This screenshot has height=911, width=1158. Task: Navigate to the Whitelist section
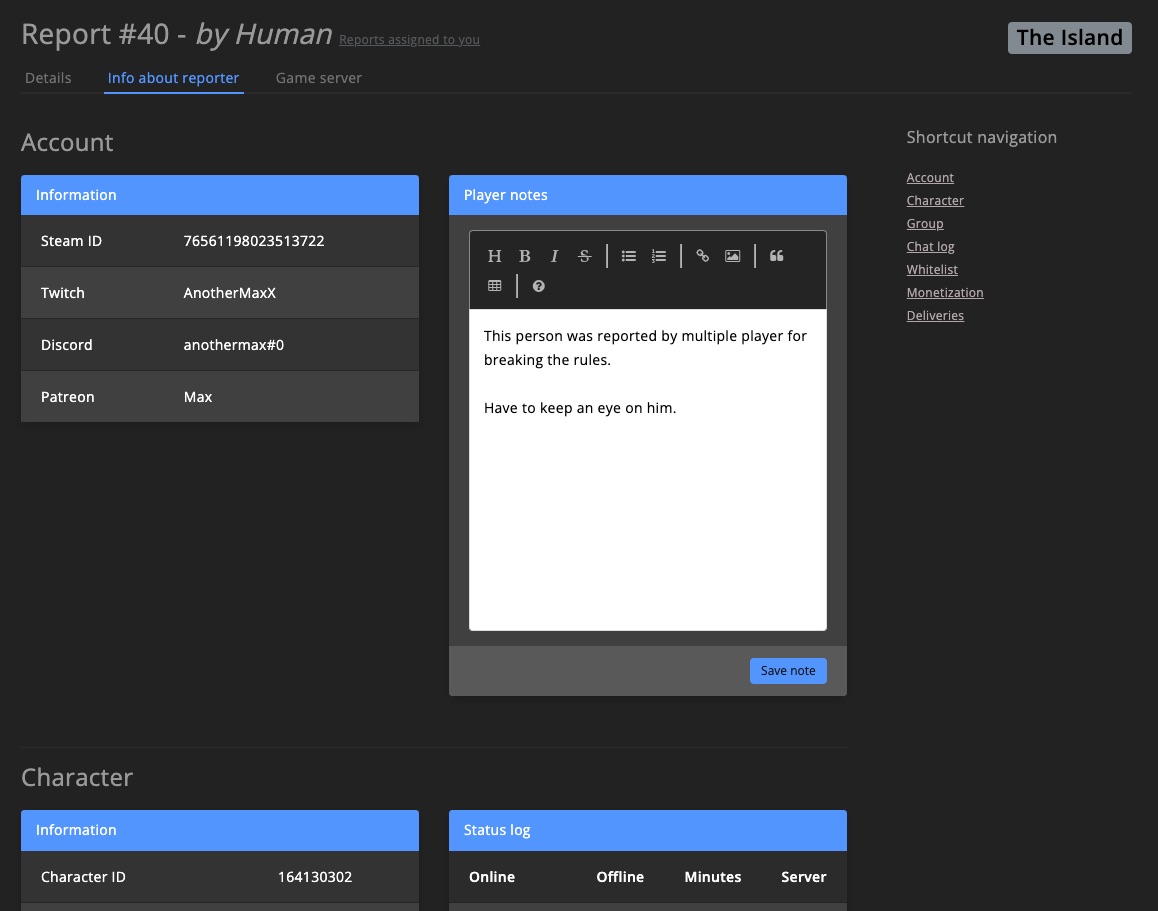point(931,269)
